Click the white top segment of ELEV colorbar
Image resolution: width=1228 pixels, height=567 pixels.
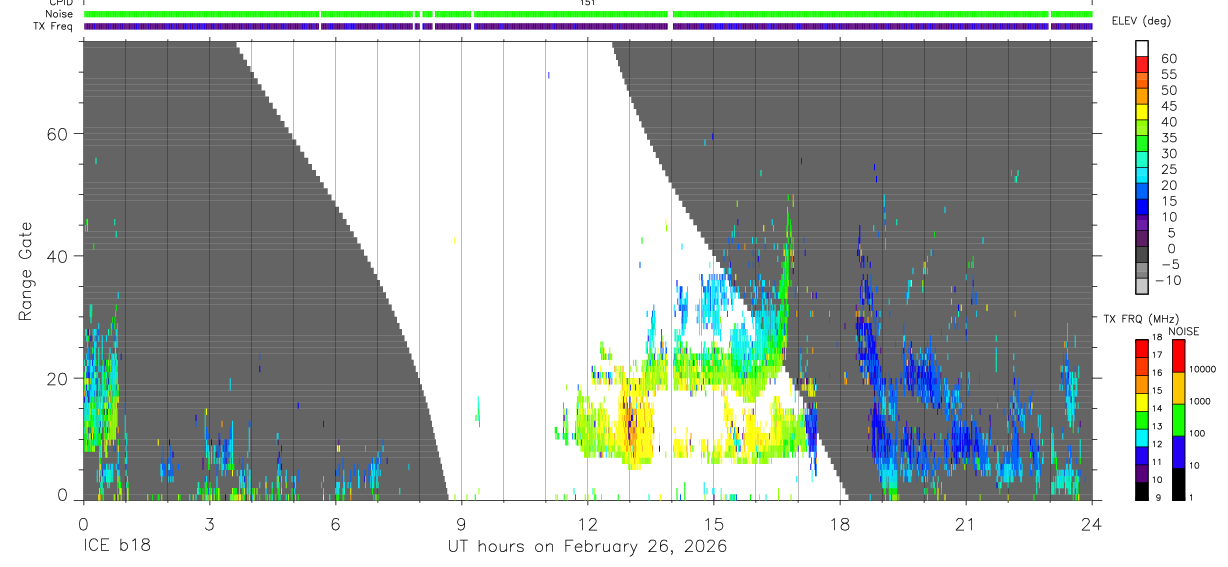[1142, 48]
